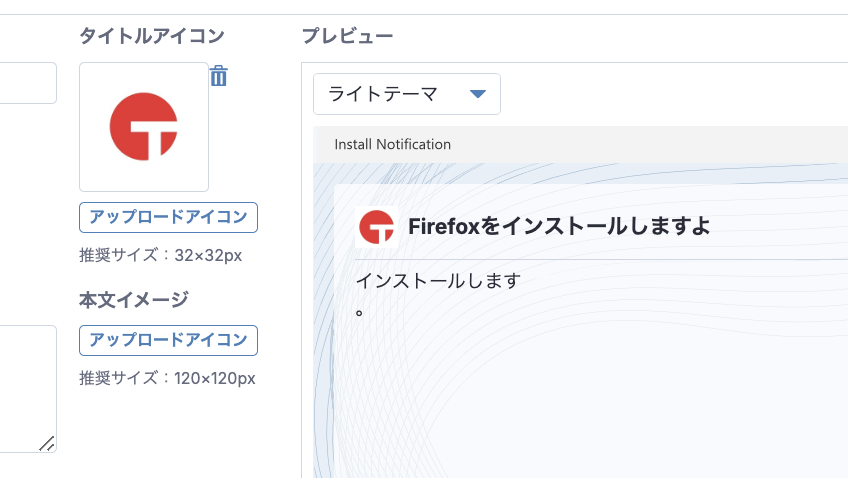This screenshot has height=478, width=848.
Task: Click the small red logo in the notification preview
Action: [x=377, y=227]
